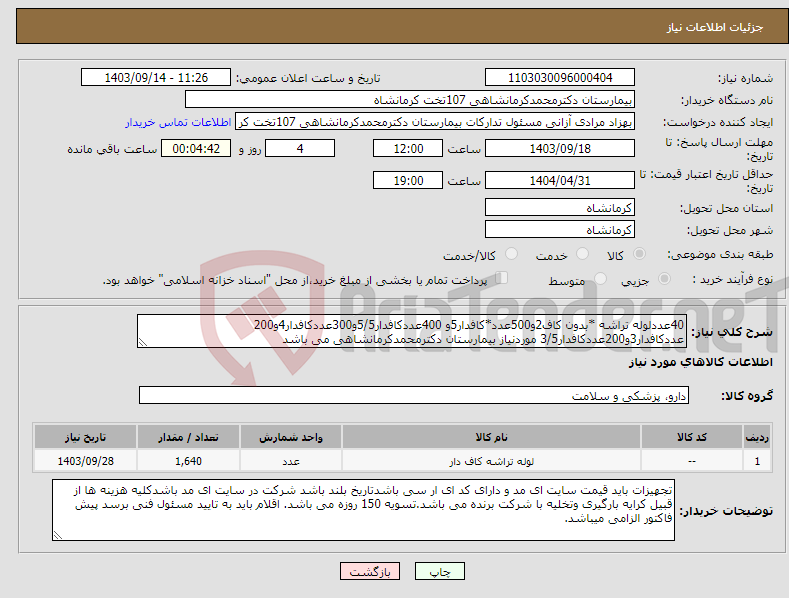Click the response deadline date 1403/09/18
789x598 pixels.
tap(560, 148)
